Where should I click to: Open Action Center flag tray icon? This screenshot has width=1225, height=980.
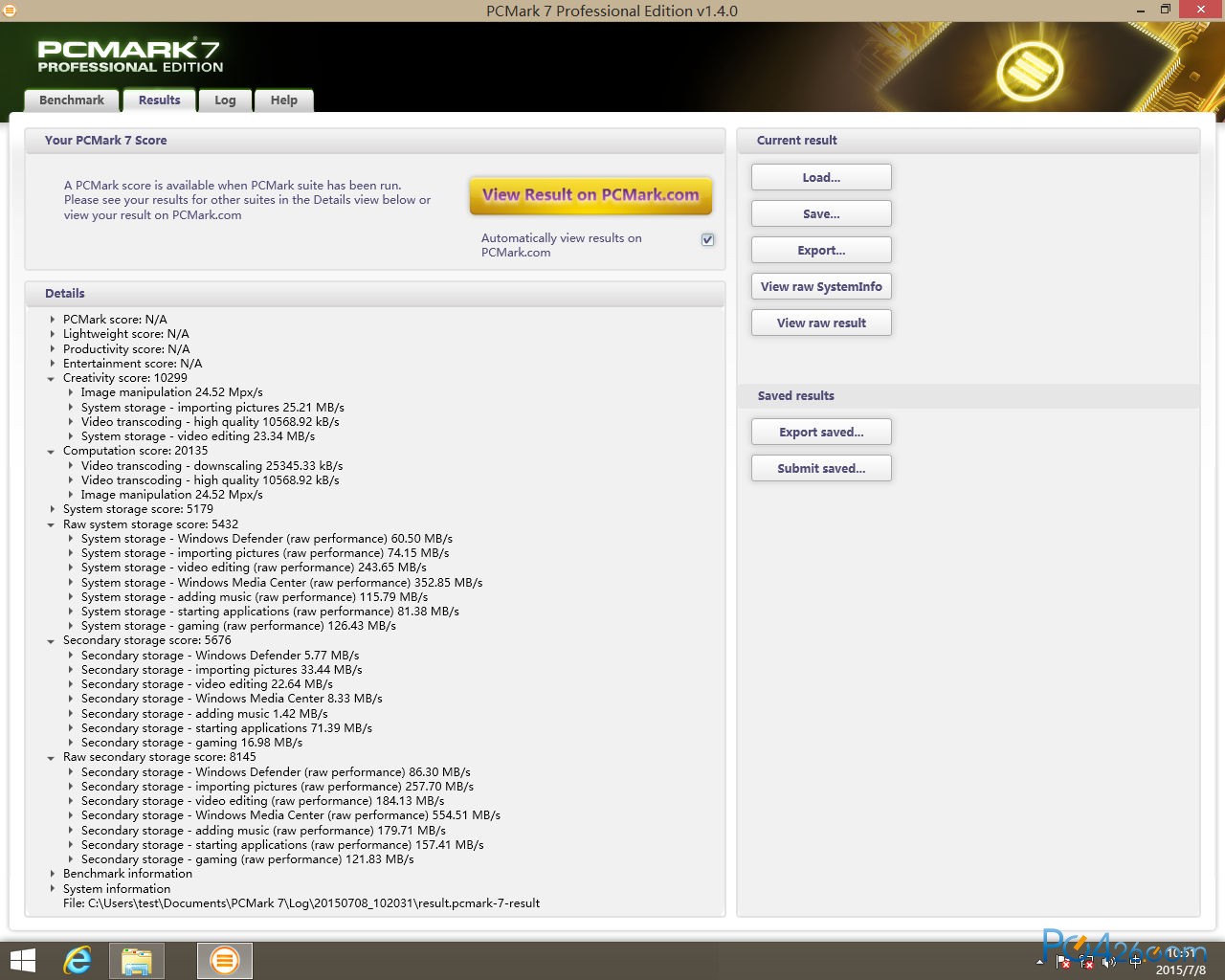point(1063,962)
